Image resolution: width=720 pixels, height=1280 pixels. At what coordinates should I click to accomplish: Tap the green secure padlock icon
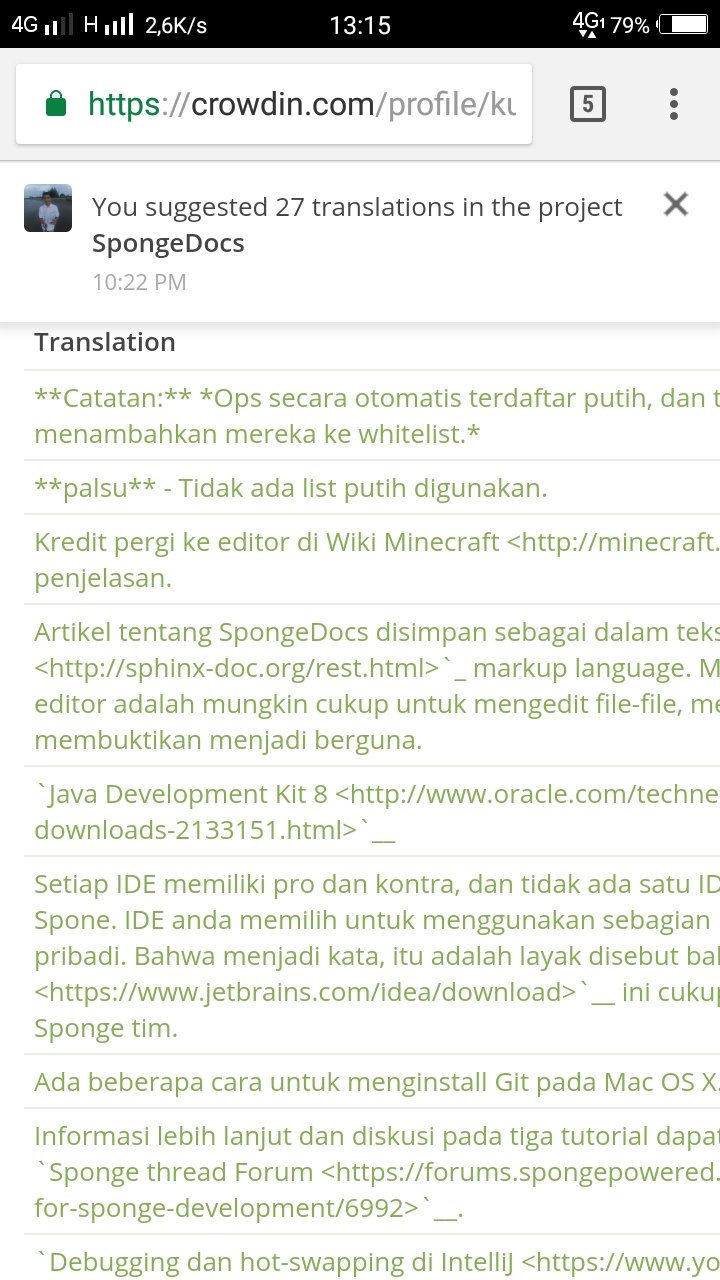[56, 104]
